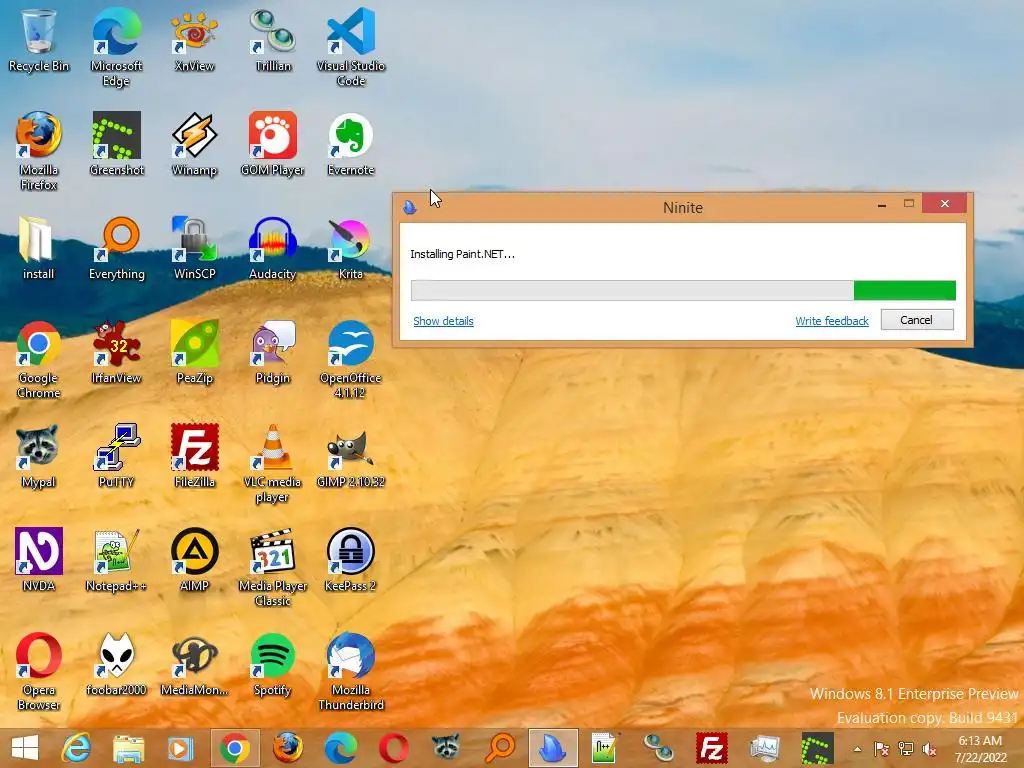This screenshot has width=1024, height=768.
Task: Select the IrfanView desktop icon
Action: pos(116,353)
